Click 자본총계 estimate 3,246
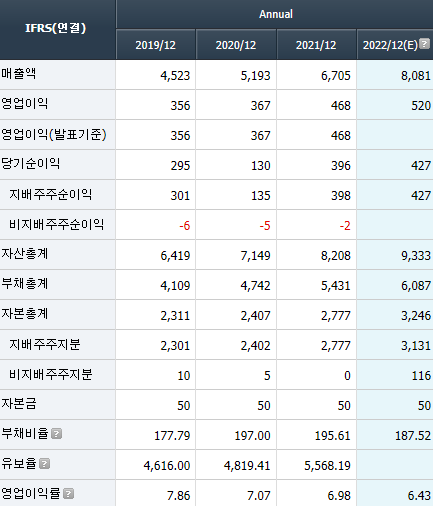Viewport: 433px width, 506px height. coord(416,316)
